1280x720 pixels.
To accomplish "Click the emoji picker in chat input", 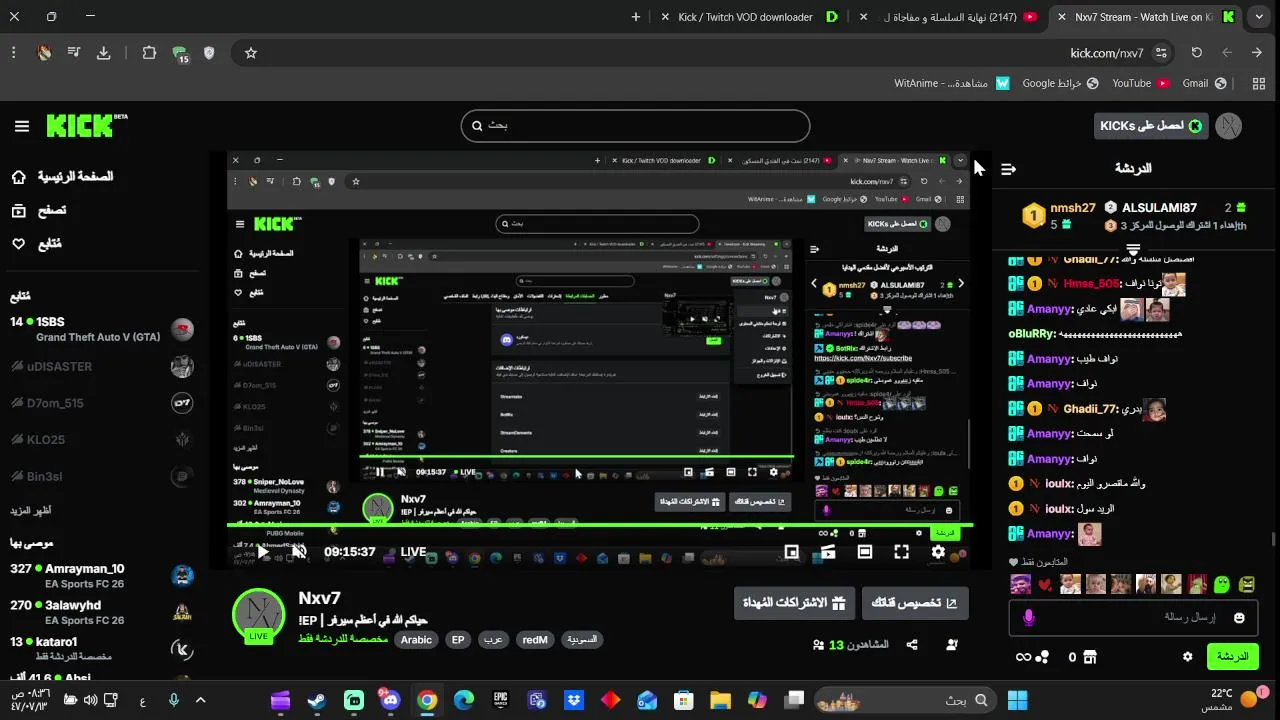I will point(1239,618).
